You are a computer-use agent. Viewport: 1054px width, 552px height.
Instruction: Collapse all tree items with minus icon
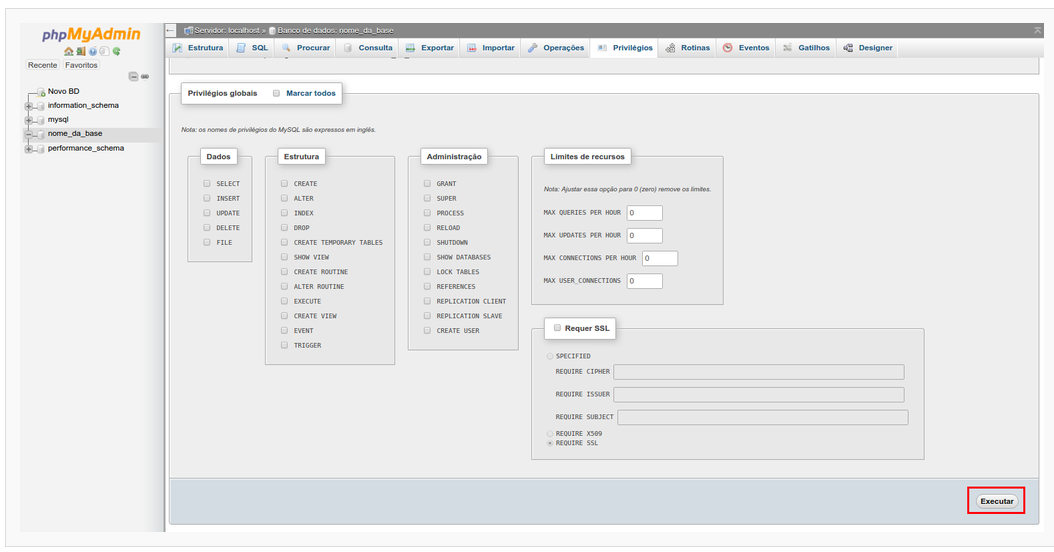click(133, 77)
